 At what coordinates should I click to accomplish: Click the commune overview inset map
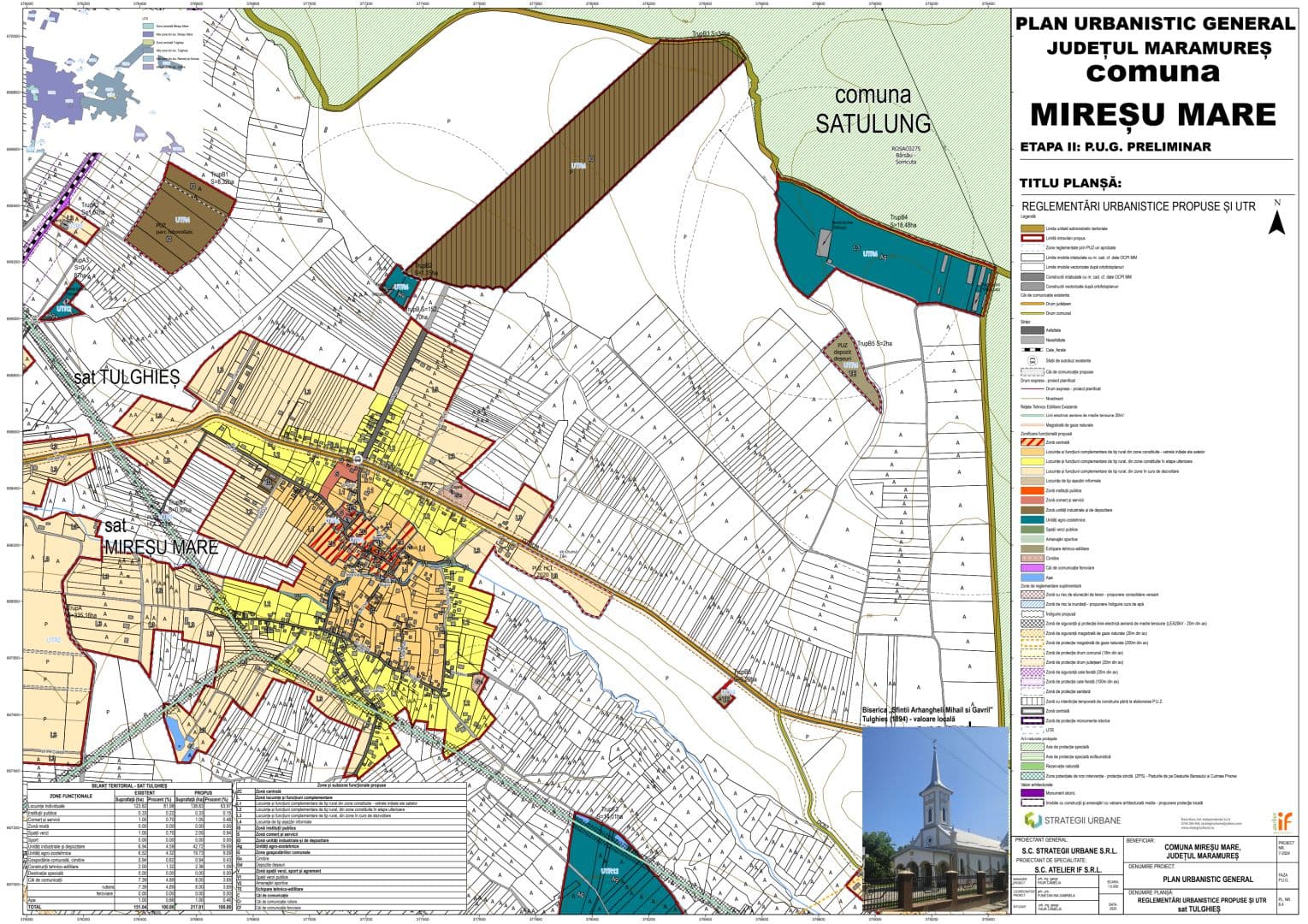[x=114, y=82]
